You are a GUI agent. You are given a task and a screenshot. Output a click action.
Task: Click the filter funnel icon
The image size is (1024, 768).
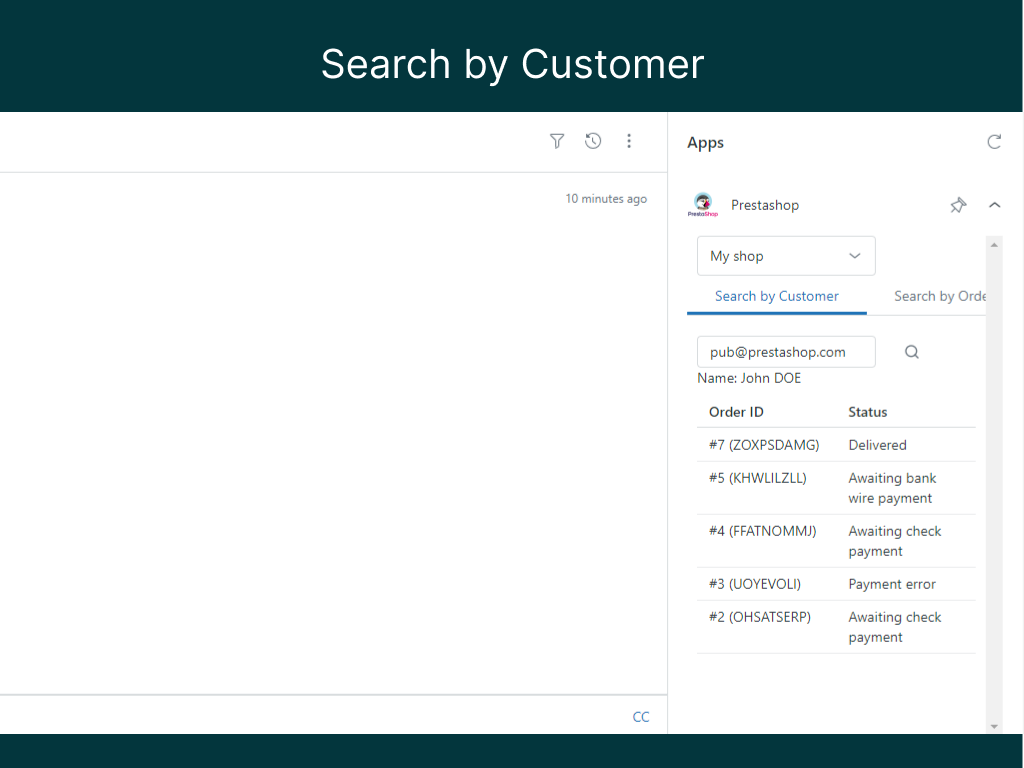click(x=557, y=141)
